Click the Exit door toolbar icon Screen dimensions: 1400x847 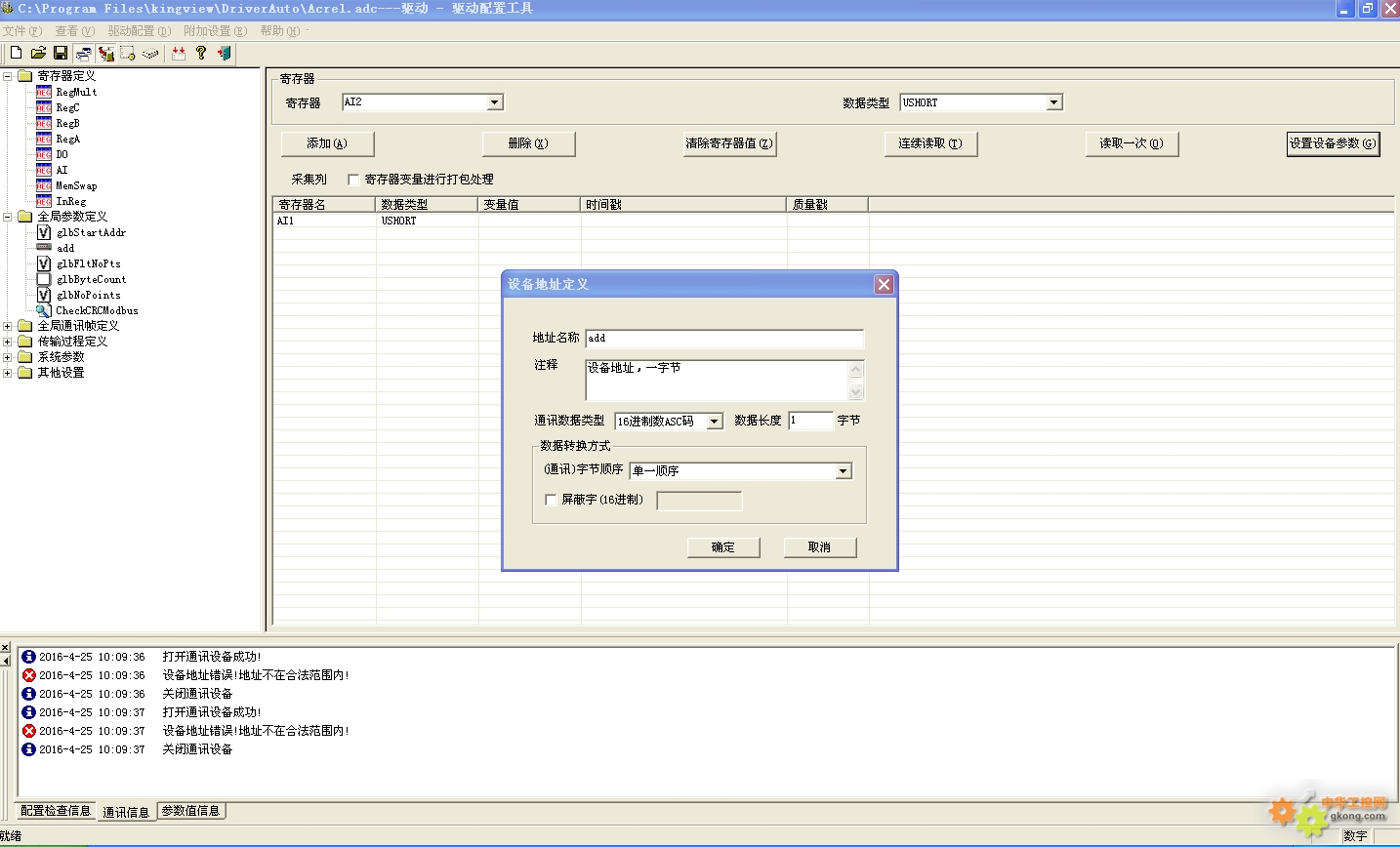(224, 54)
